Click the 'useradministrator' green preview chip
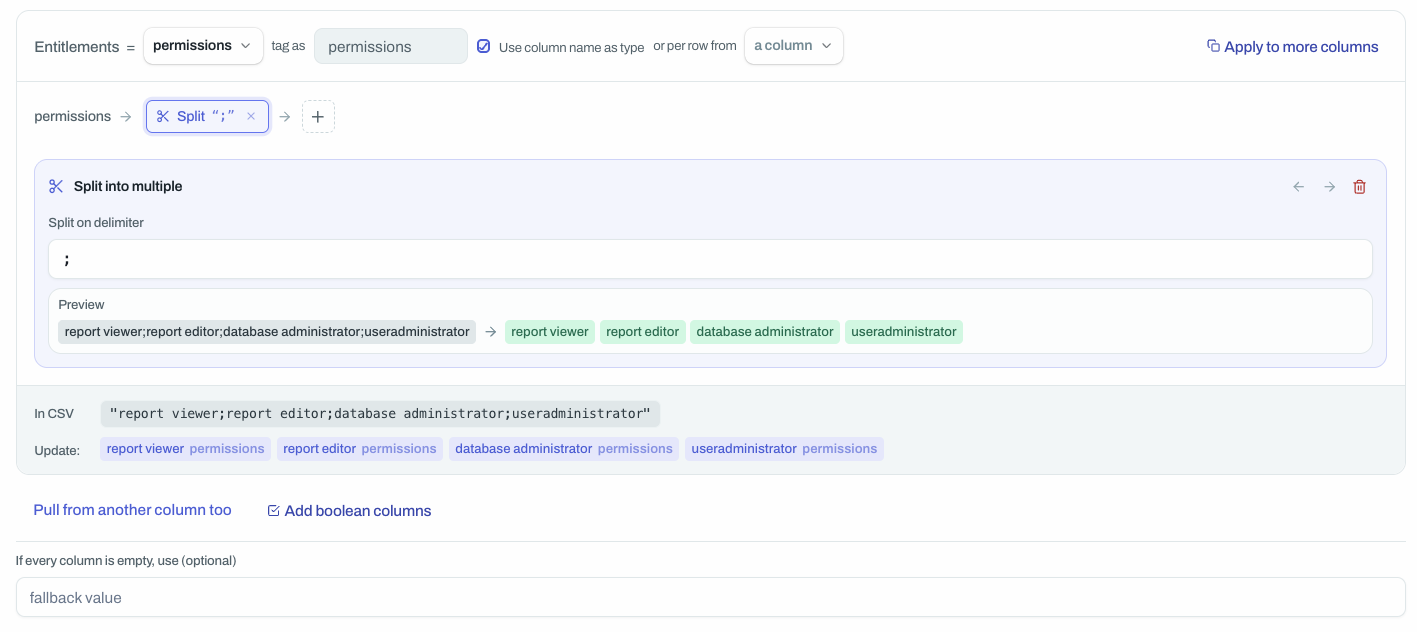The height and width of the screenshot is (632, 1417). click(904, 332)
